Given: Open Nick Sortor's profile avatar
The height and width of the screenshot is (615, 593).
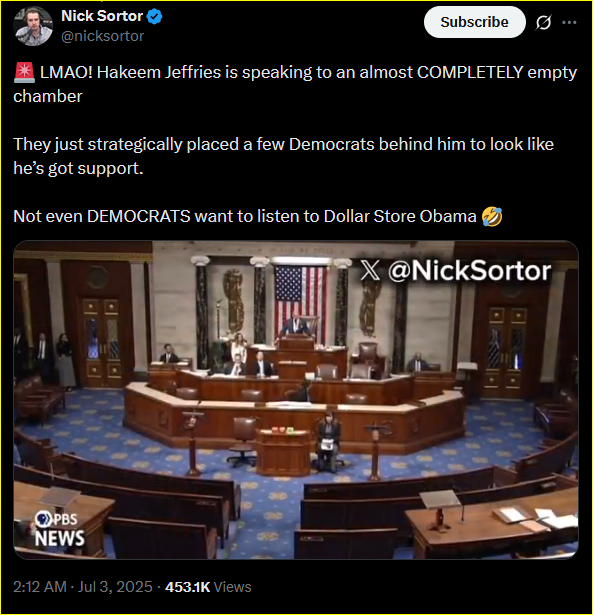Looking at the screenshot, I should coord(33,26).
